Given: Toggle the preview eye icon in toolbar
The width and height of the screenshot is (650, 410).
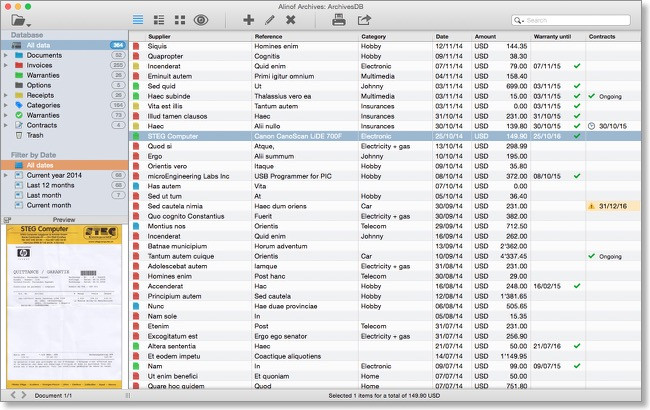Looking at the screenshot, I should [x=201, y=19].
